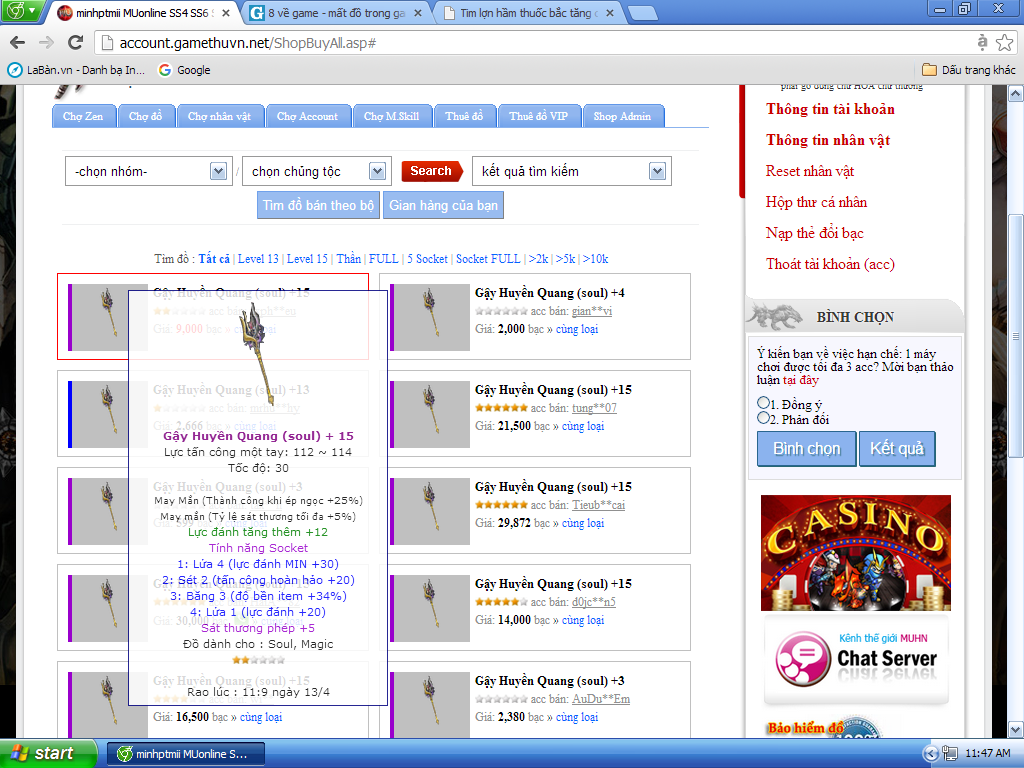The height and width of the screenshot is (768, 1024).
Task: View poll with Kết quả button
Action: click(897, 449)
